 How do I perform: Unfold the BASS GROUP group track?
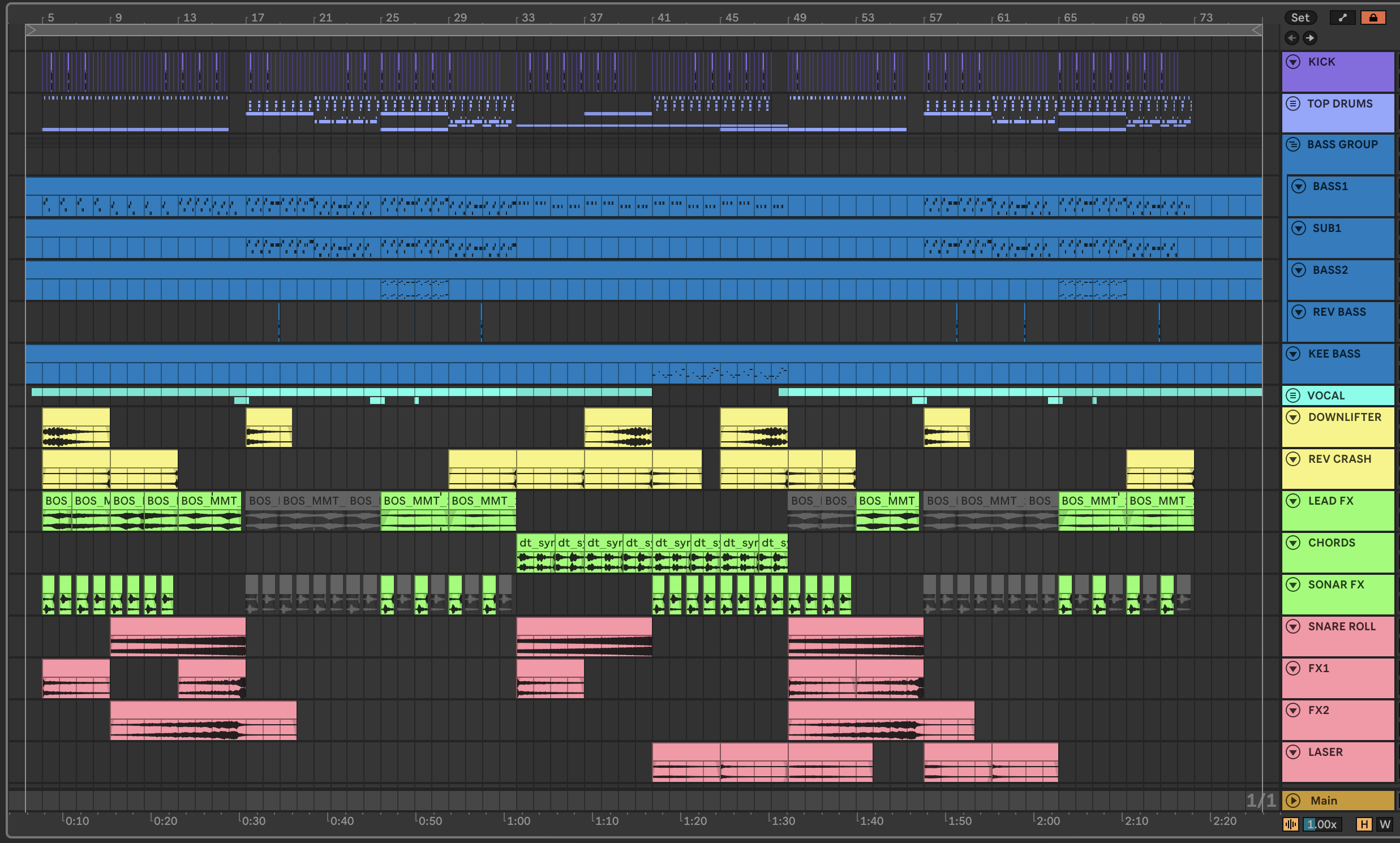click(1293, 145)
